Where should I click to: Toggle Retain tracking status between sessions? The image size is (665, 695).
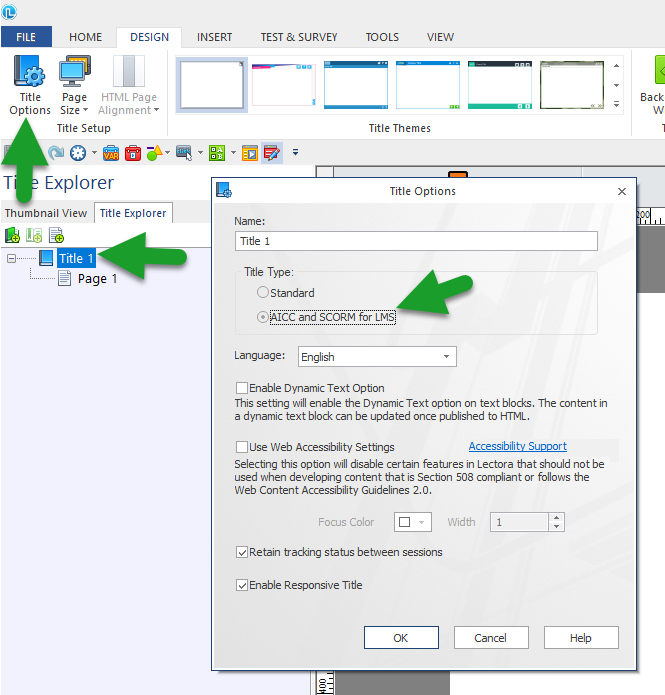pos(242,552)
